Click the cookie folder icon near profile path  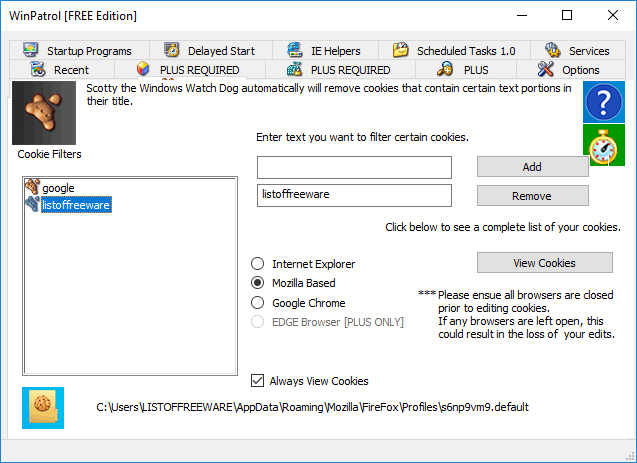tap(43, 408)
